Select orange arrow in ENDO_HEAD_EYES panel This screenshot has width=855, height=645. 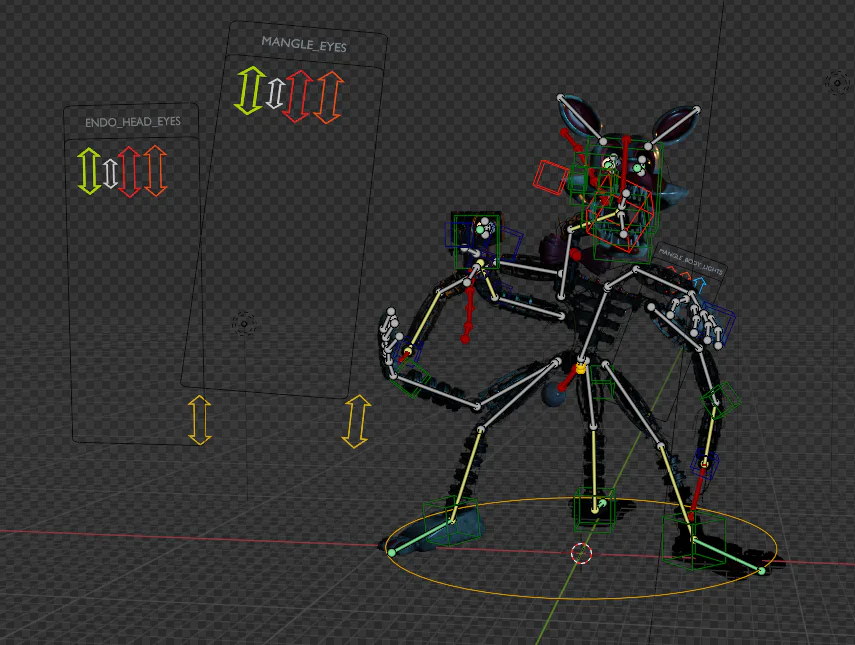click(x=155, y=171)
